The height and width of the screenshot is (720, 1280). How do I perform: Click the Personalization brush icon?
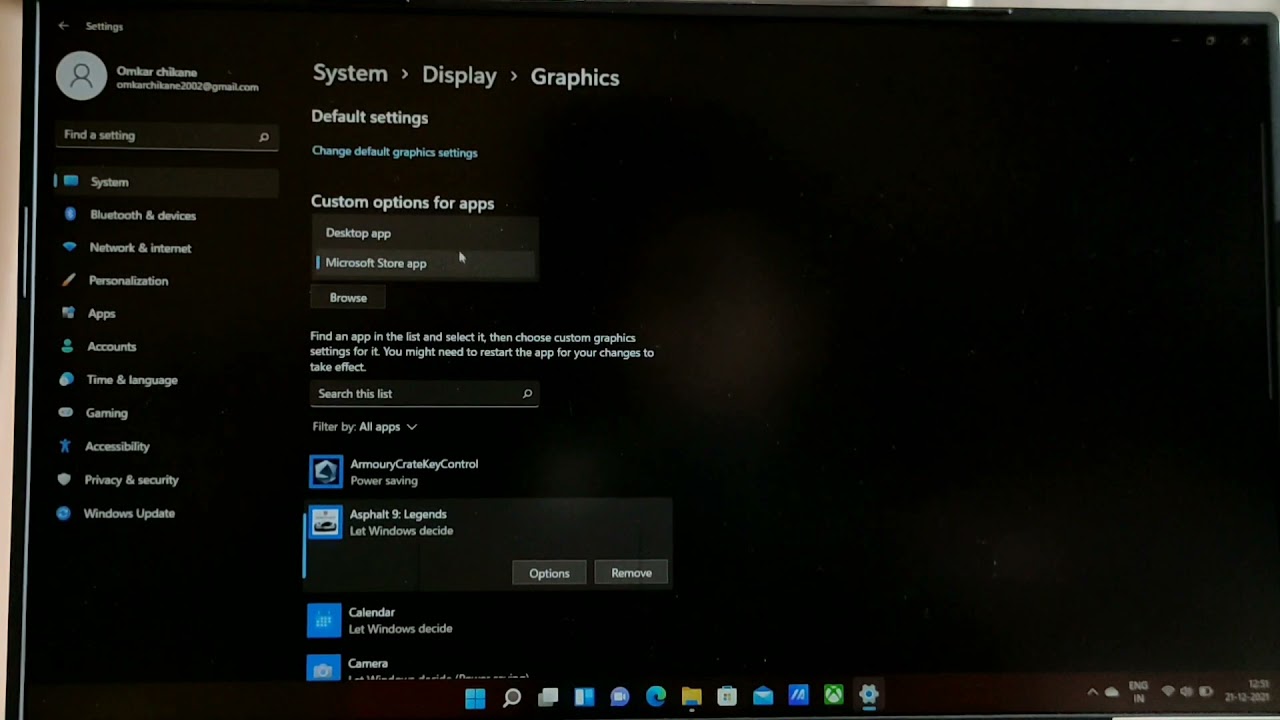pyautogui.click(x=68, y=280)
